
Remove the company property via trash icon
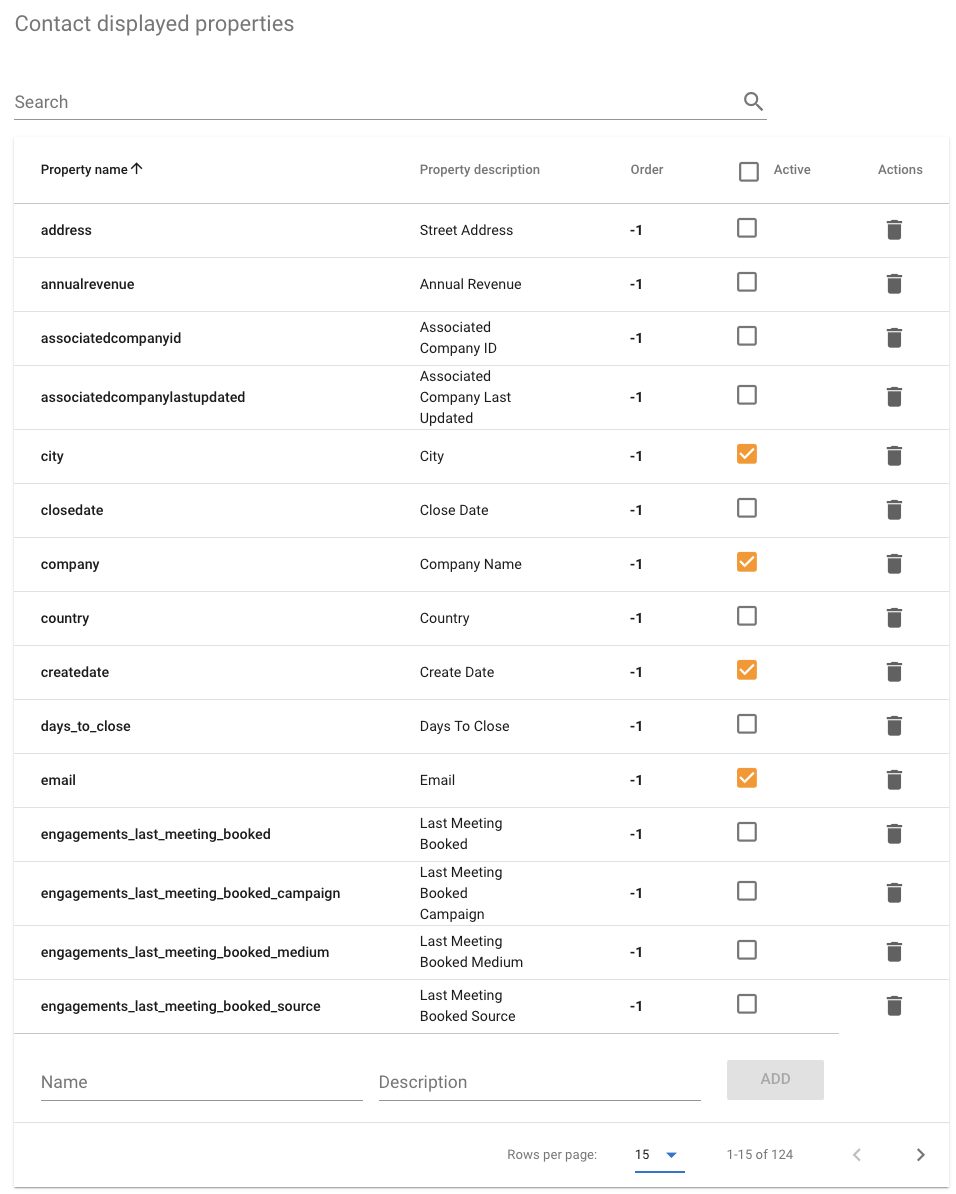pyautogui.click(x=894, y=564)
